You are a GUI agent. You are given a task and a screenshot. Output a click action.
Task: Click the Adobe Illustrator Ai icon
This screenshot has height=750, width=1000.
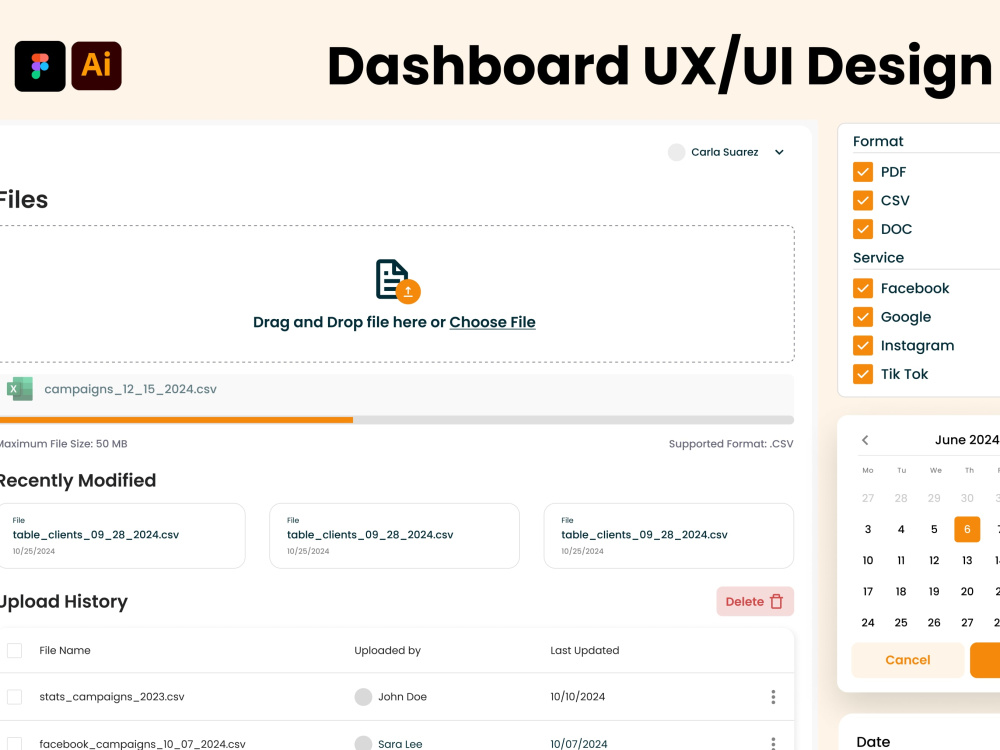tap(96, 66)
